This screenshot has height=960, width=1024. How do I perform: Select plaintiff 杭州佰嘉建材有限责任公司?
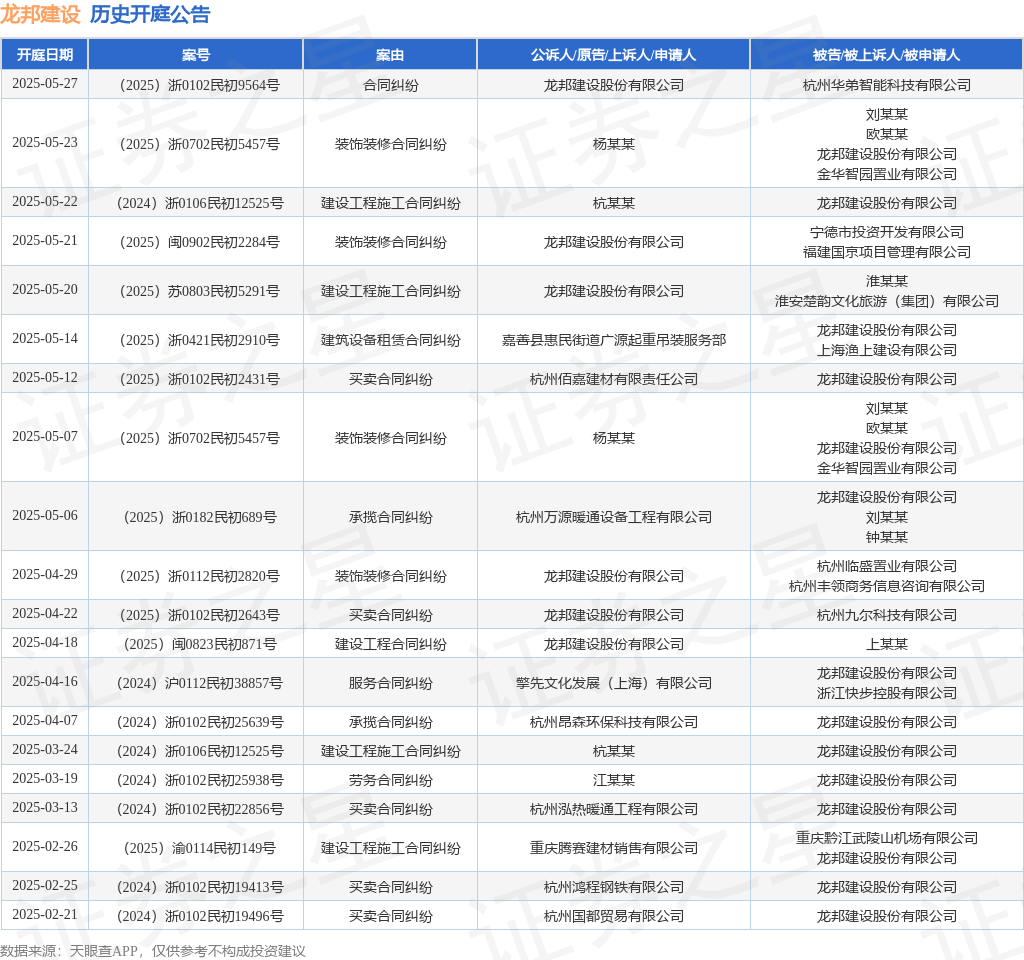coord(613,379)
